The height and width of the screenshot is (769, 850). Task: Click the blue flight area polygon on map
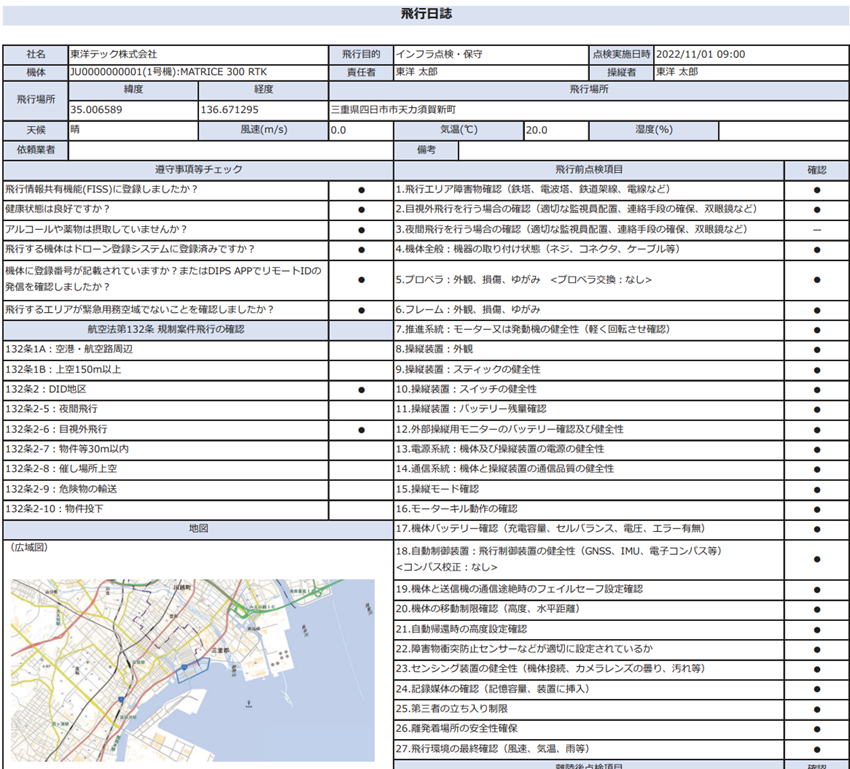click(192, 670)
